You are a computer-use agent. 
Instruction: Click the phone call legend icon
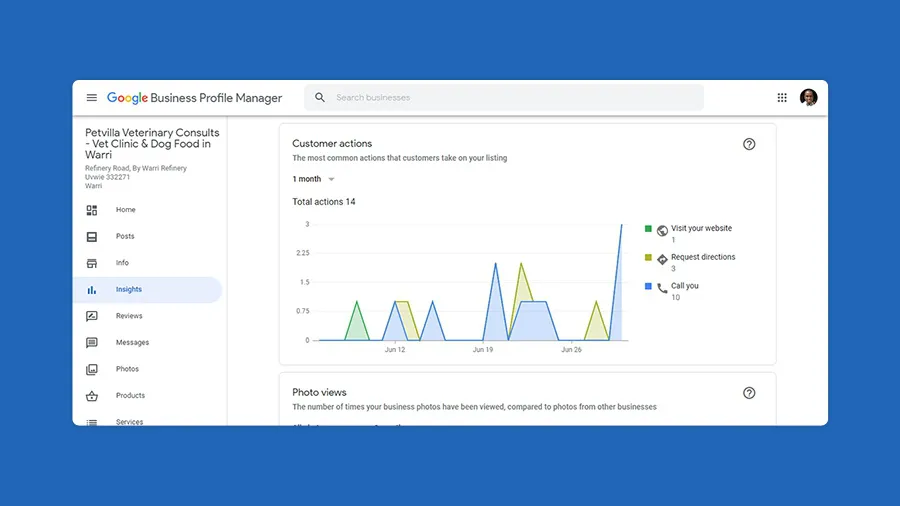pyautogui.click(x=662, y=288)
